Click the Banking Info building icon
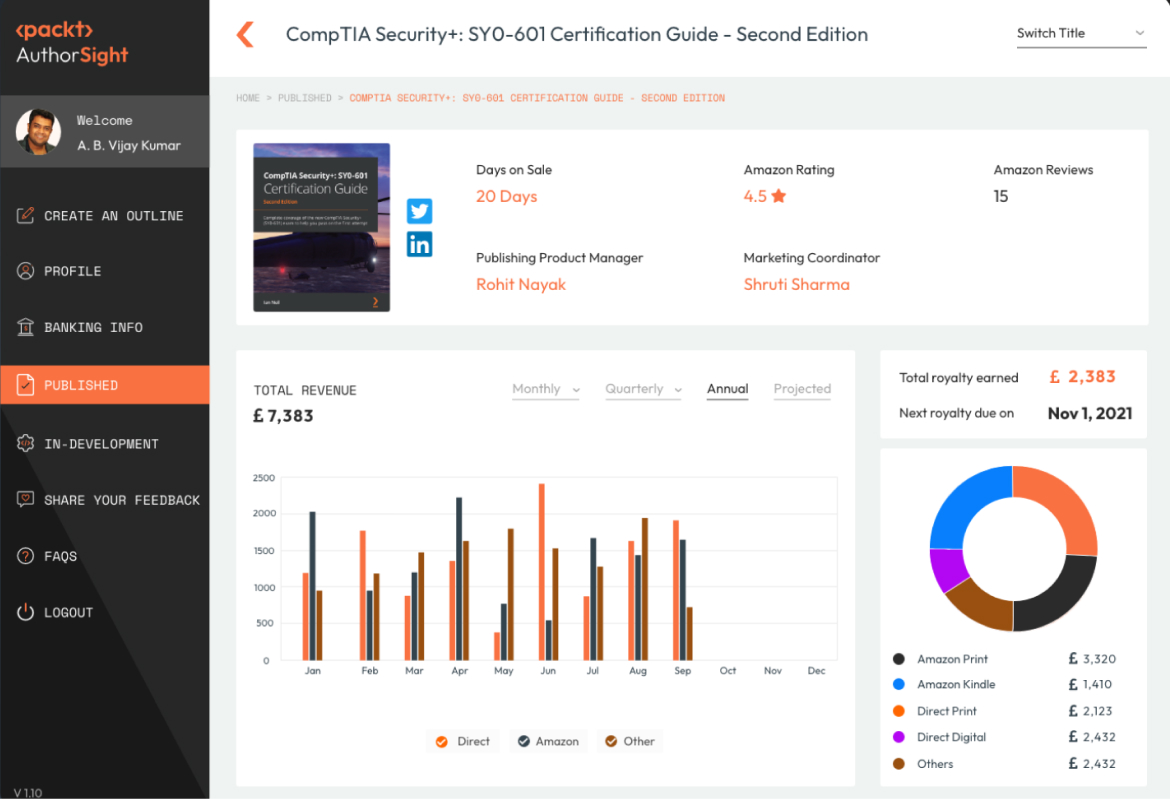1170x799 pixels. (26, 327)
